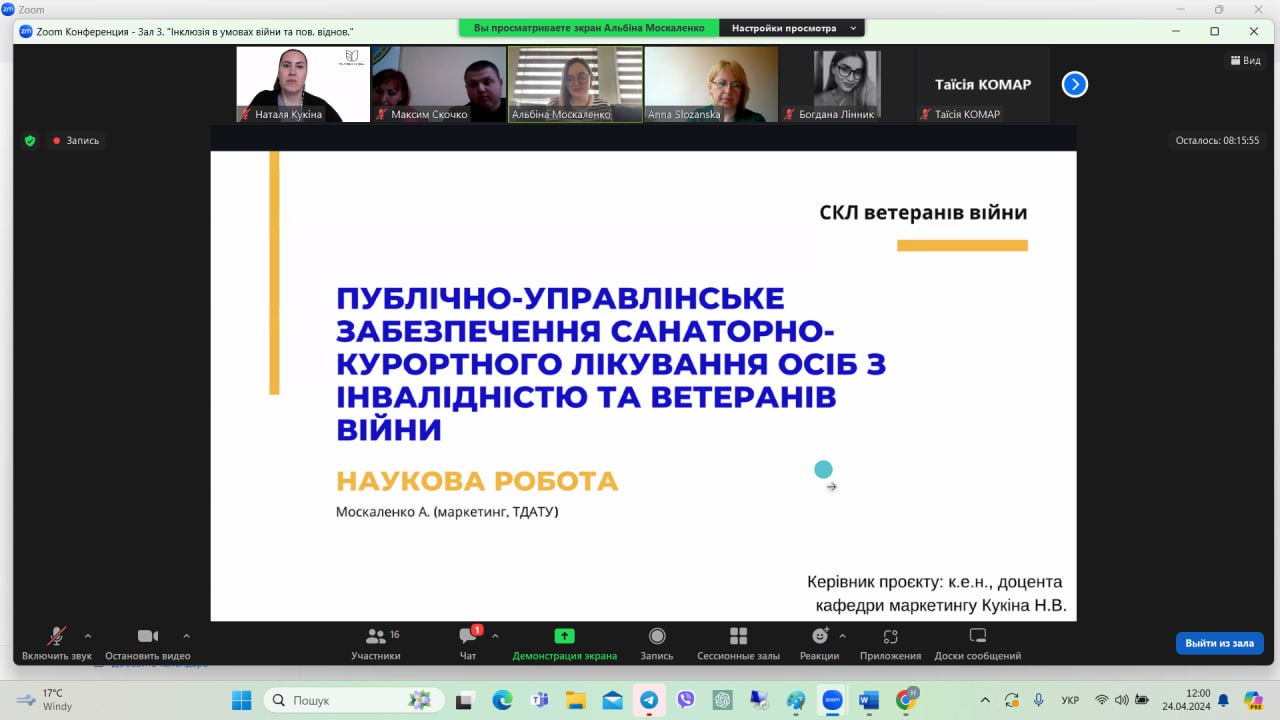This screenshot has width=1280, height=720.
Task: Open network and volume quick settings
Action: (1121, 700)
